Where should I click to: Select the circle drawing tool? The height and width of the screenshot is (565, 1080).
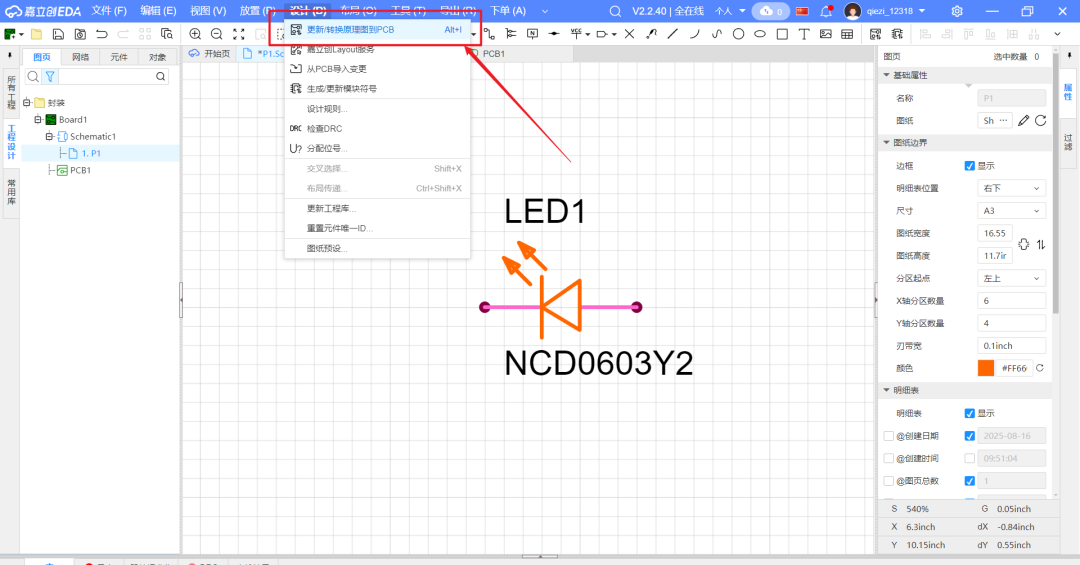(738, 34)
